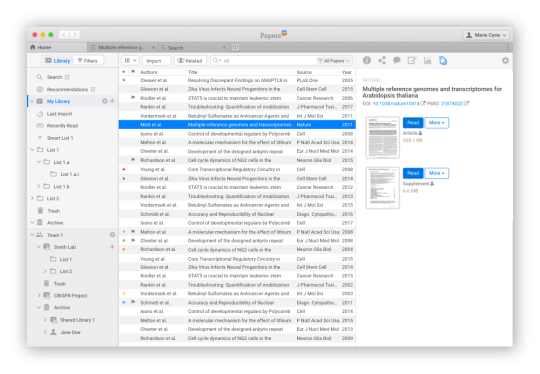Toggle flag on Melton et al. 2008 row
This screenshot has width=540, height=374.
133,231
